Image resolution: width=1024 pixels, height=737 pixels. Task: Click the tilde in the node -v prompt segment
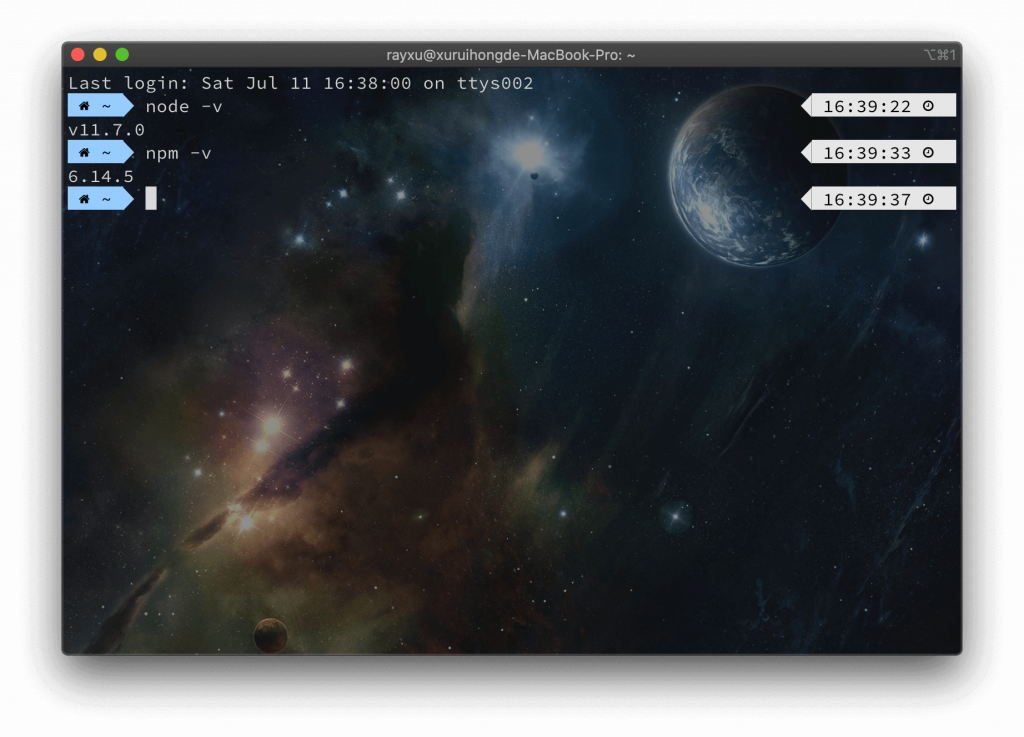click(x=106, y=106)
